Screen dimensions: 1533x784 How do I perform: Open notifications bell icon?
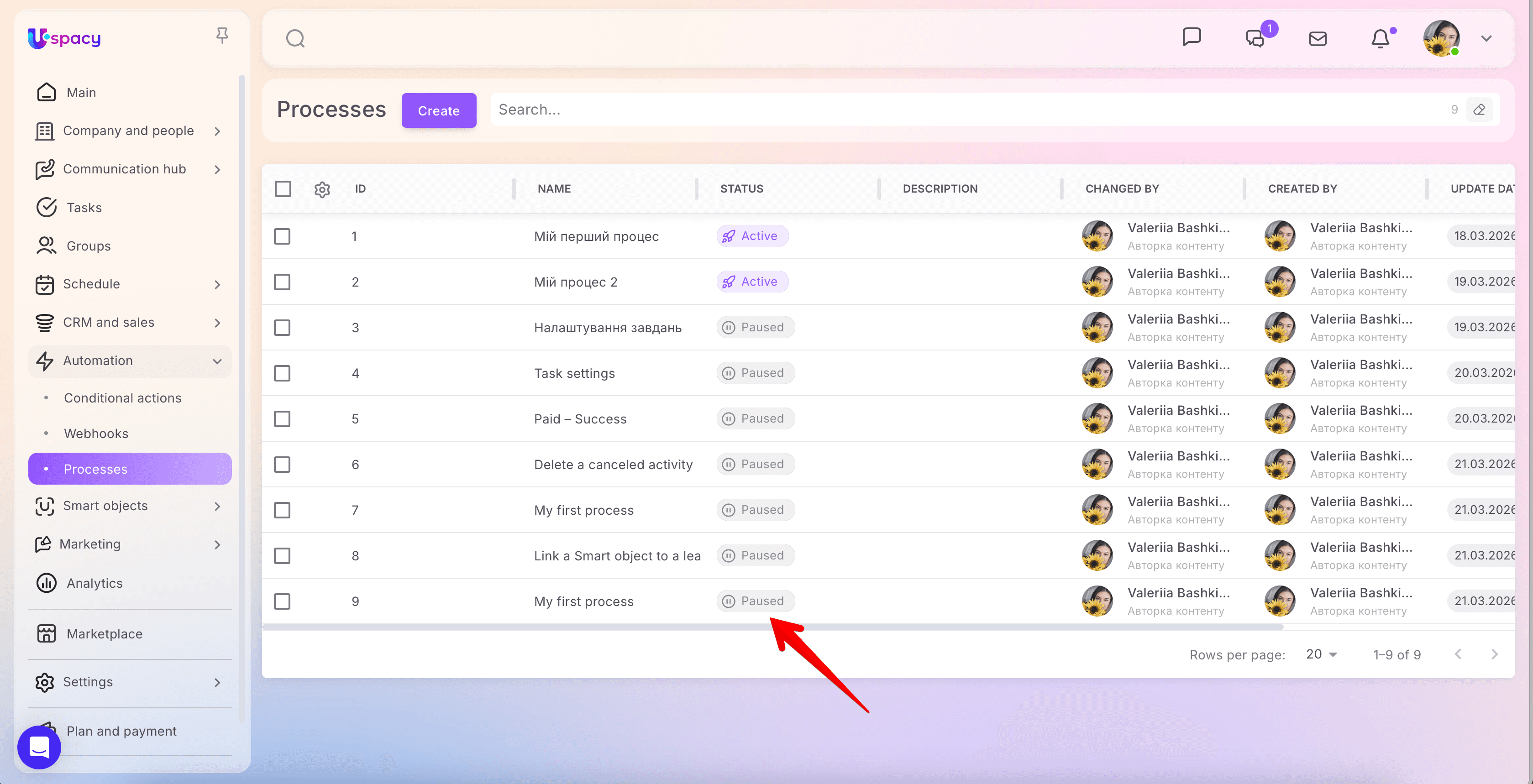(1380, 39)
